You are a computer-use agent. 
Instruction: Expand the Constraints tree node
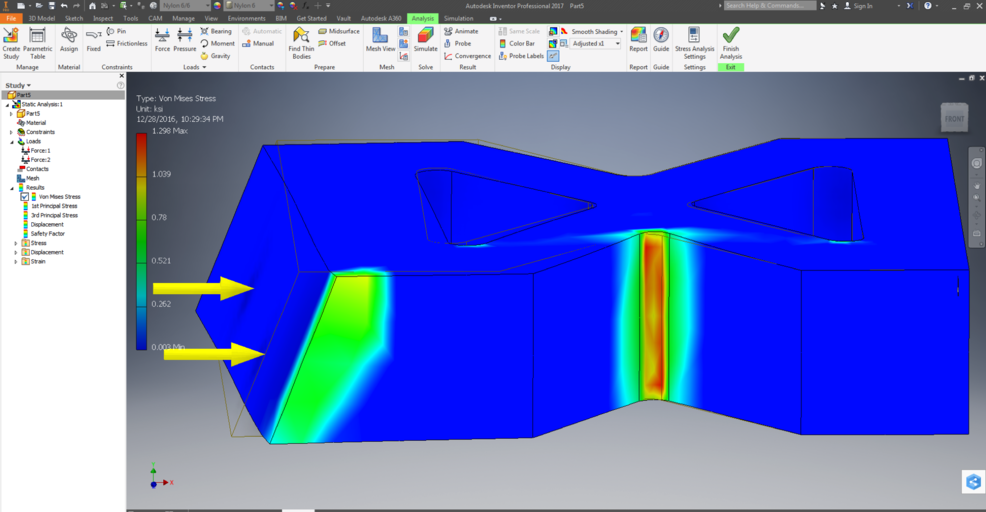pyautogui.click(x=12, y=132)
